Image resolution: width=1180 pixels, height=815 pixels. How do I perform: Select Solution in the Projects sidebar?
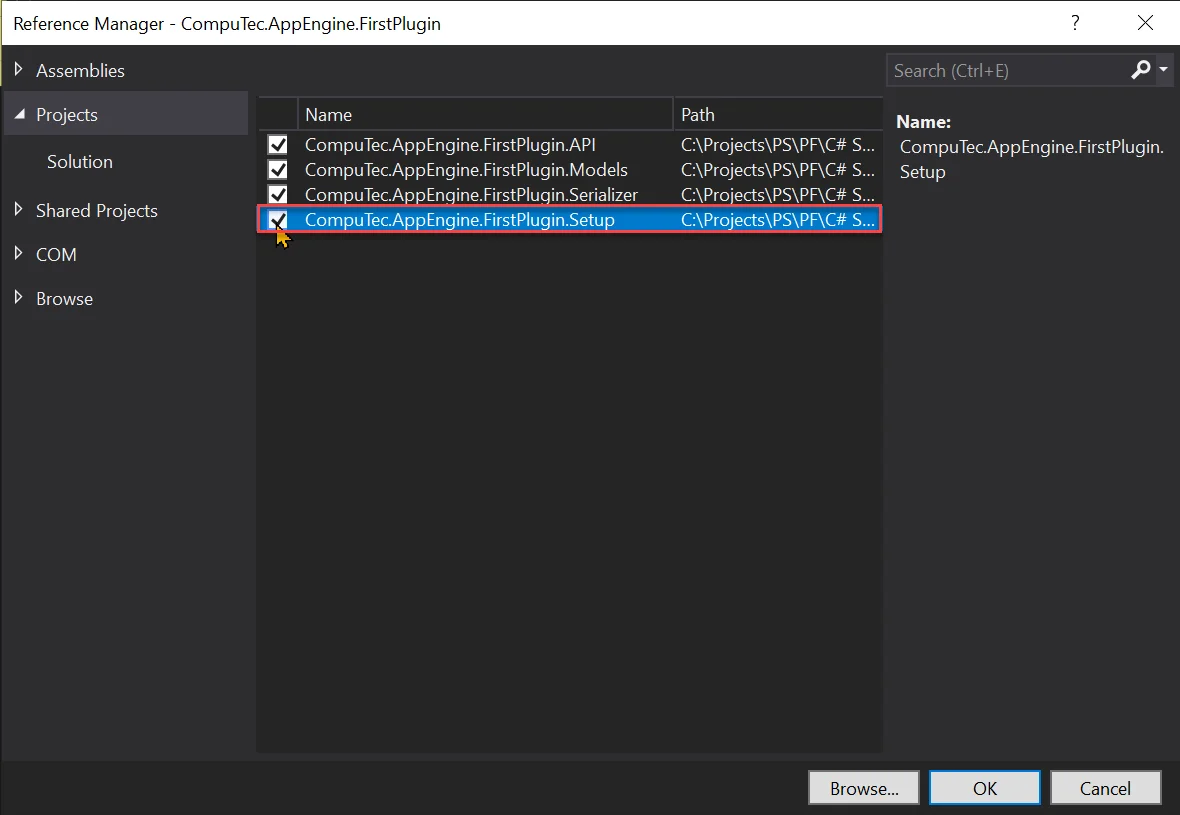click(79, 161)
